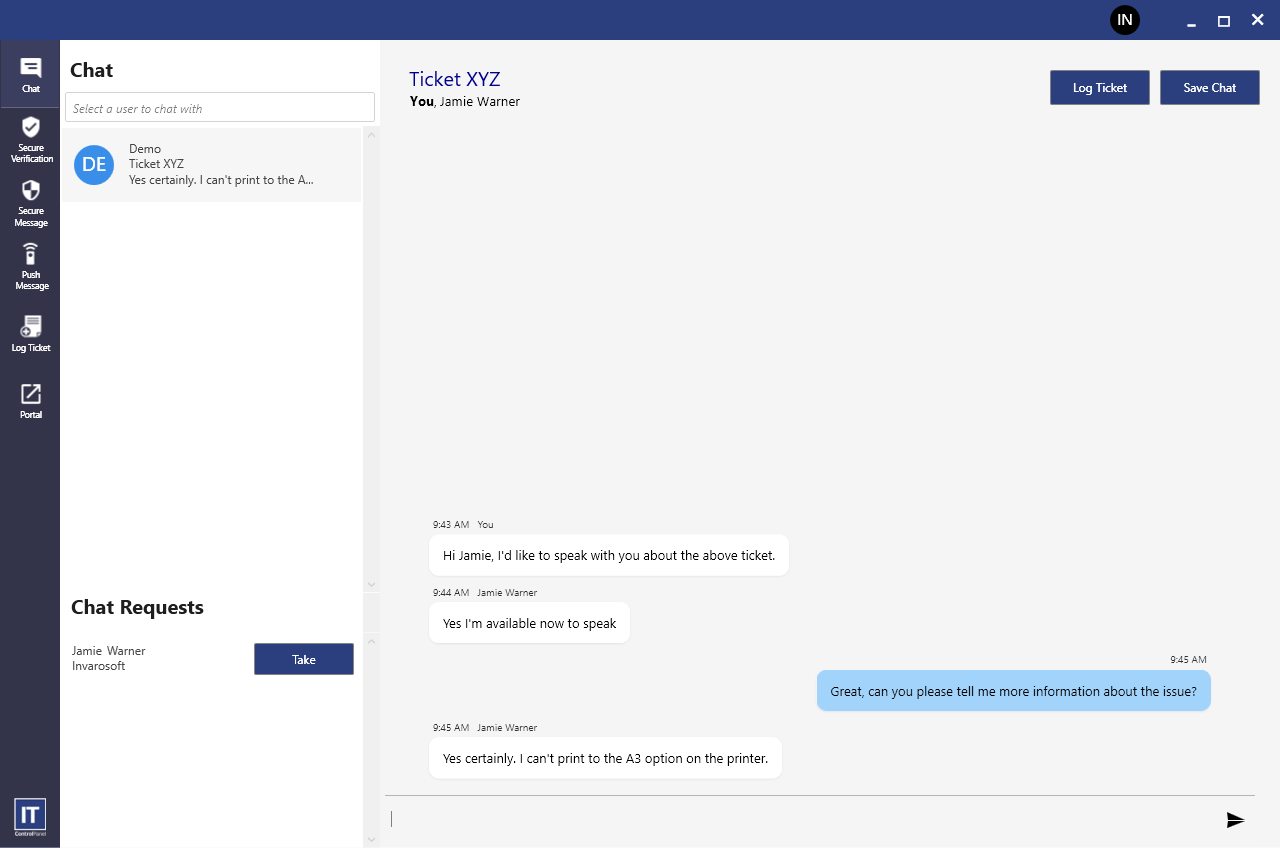1280x848 pixels.
Task: Click the IT Control Panel logo
Action: tap(30, 817)
